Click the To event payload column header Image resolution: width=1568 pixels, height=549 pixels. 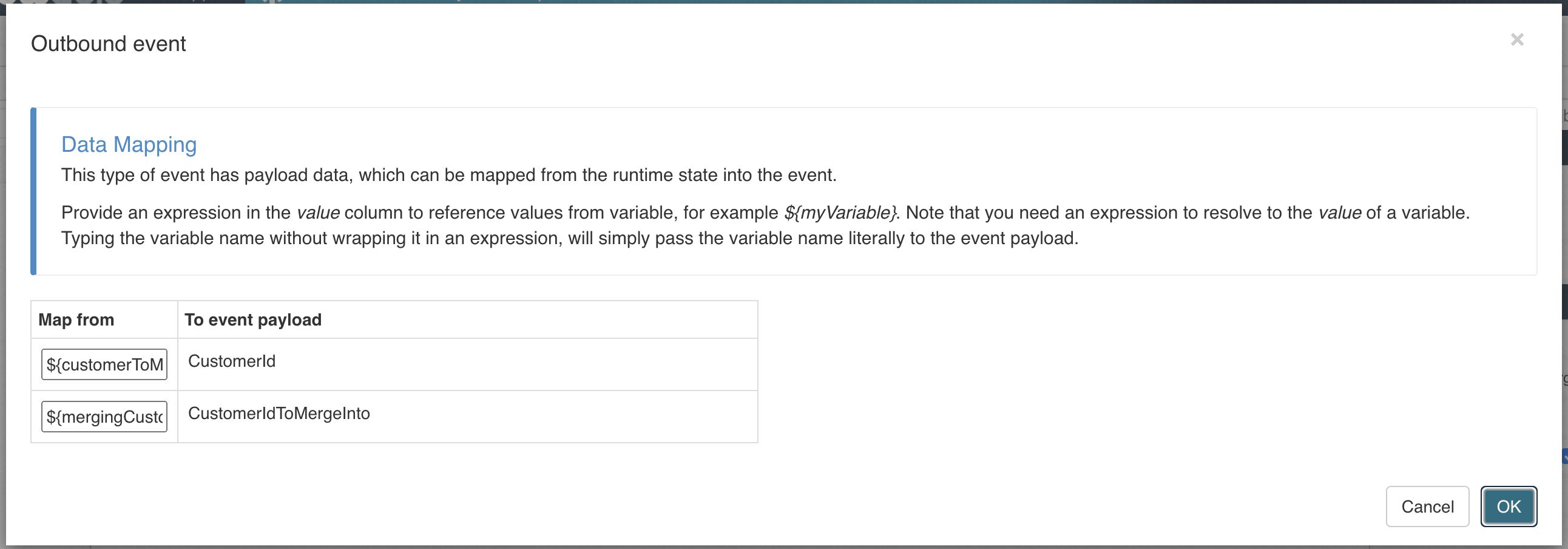(x=252, y=319)
